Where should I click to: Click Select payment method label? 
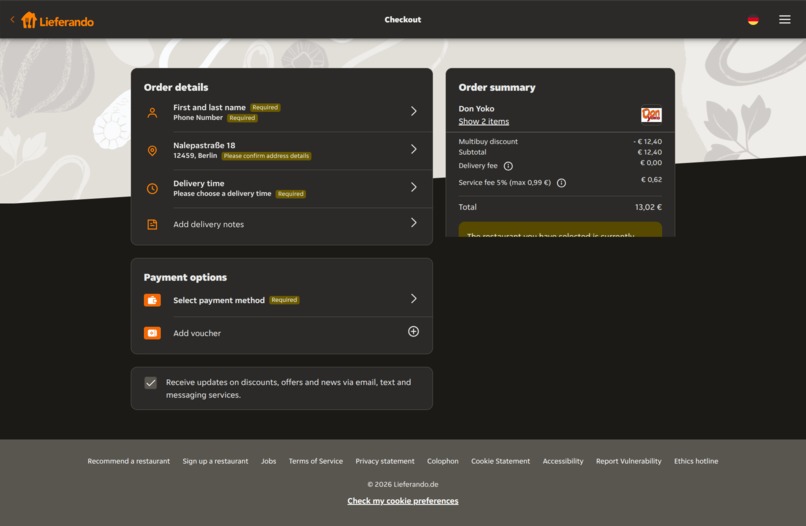pos(219,300)
